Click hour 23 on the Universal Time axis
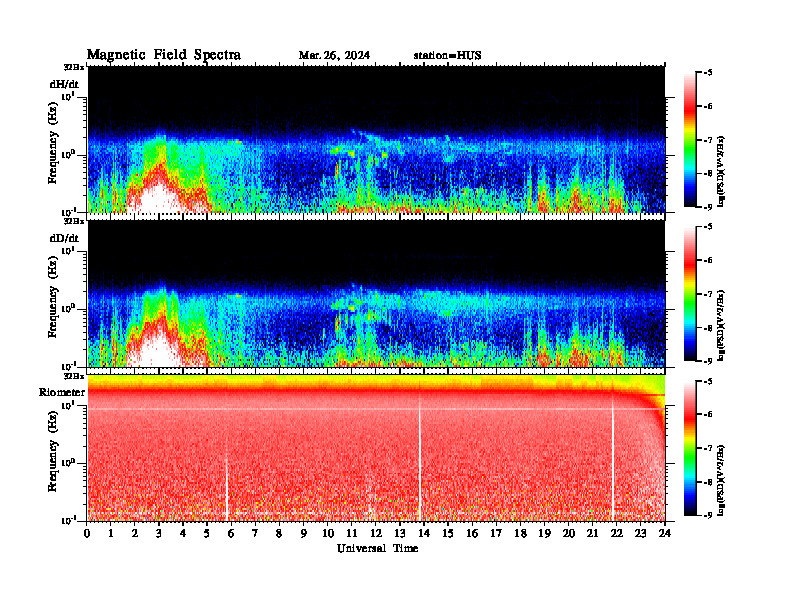Screen dimensions: 792x612 [640, 533]
